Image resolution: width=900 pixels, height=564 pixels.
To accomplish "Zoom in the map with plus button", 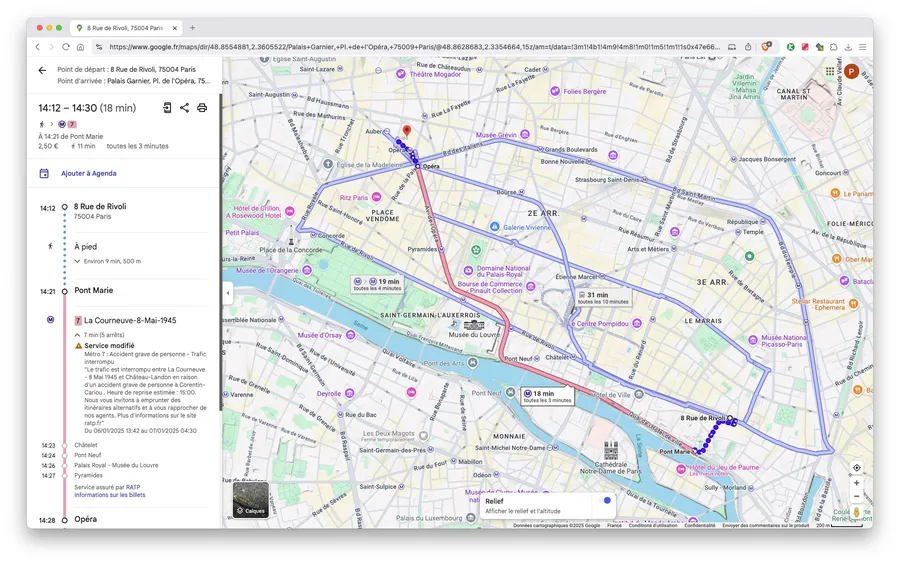I will point(856,483).
